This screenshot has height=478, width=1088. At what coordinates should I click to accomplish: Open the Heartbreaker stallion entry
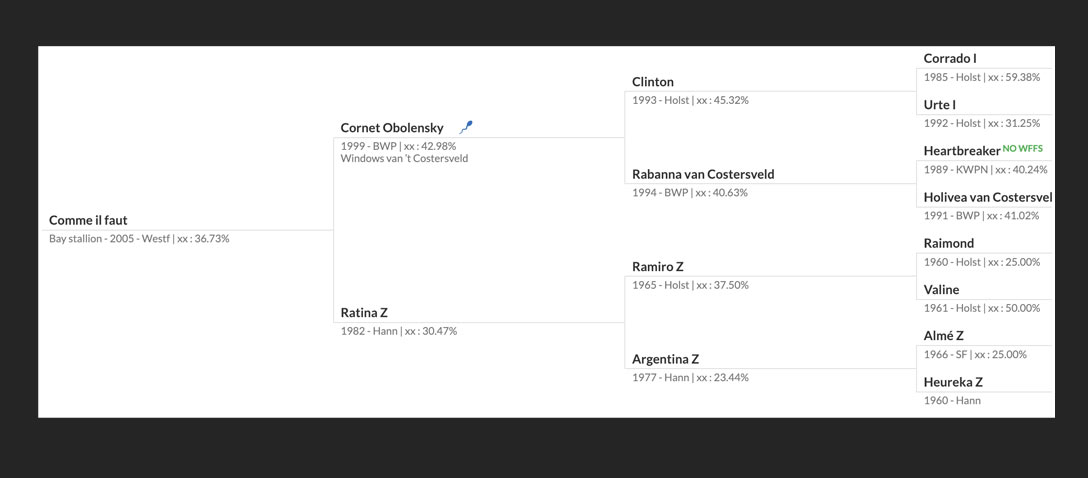962,151
